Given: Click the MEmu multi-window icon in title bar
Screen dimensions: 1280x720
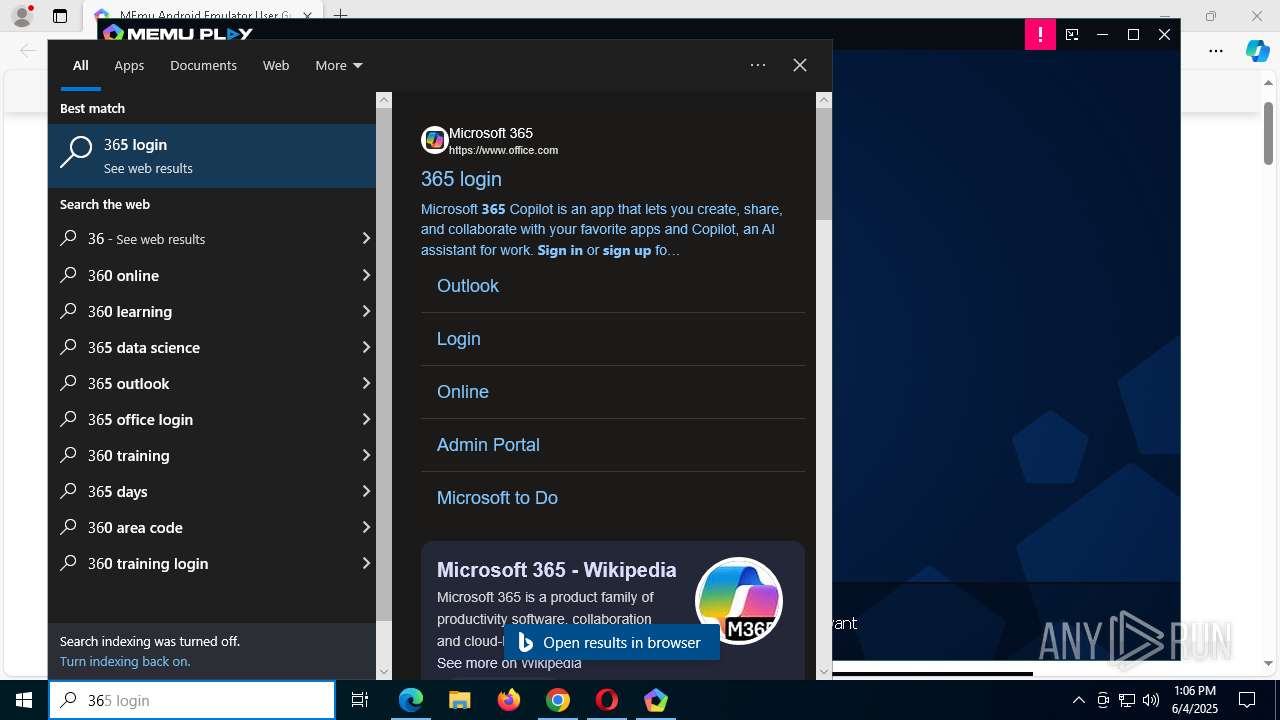Looking at the screenshot, I should [x=1072, y=34].
